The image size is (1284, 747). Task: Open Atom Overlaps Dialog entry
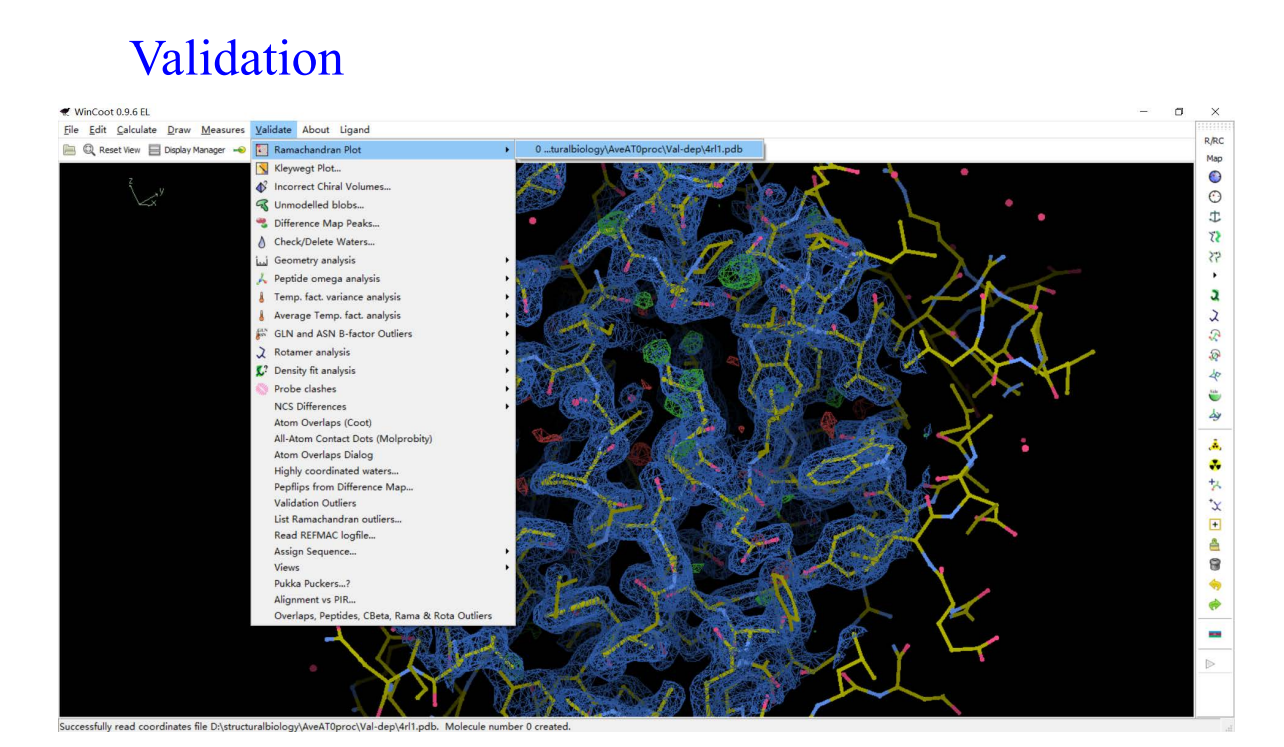383,454
